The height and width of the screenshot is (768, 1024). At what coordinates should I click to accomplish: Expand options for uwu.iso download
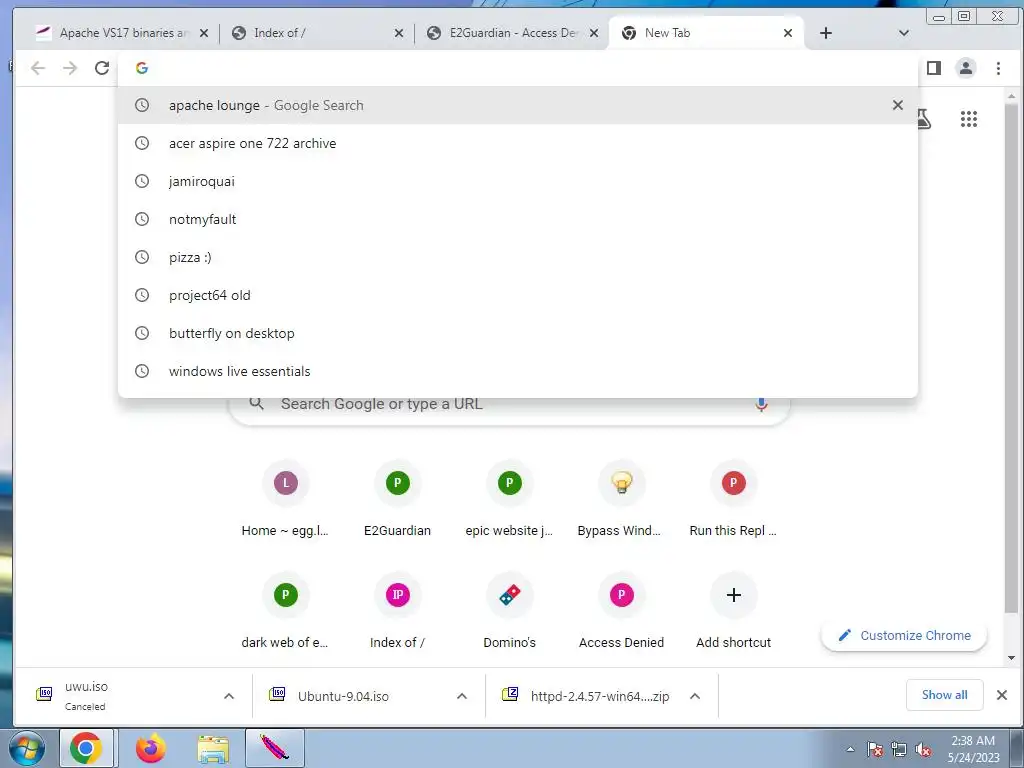click(229, 696)
